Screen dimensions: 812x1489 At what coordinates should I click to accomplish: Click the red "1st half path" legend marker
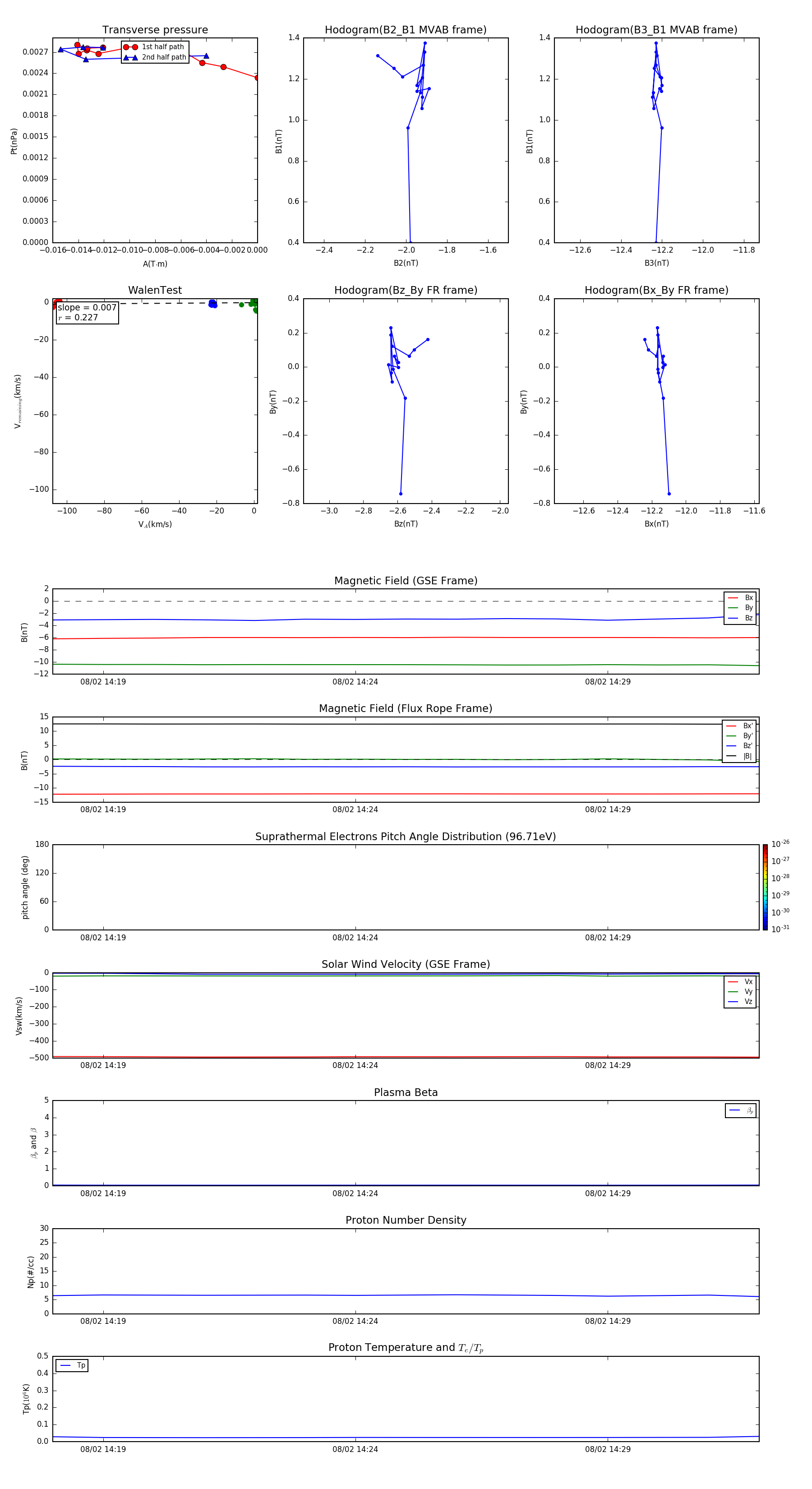(x=131, y=47)
